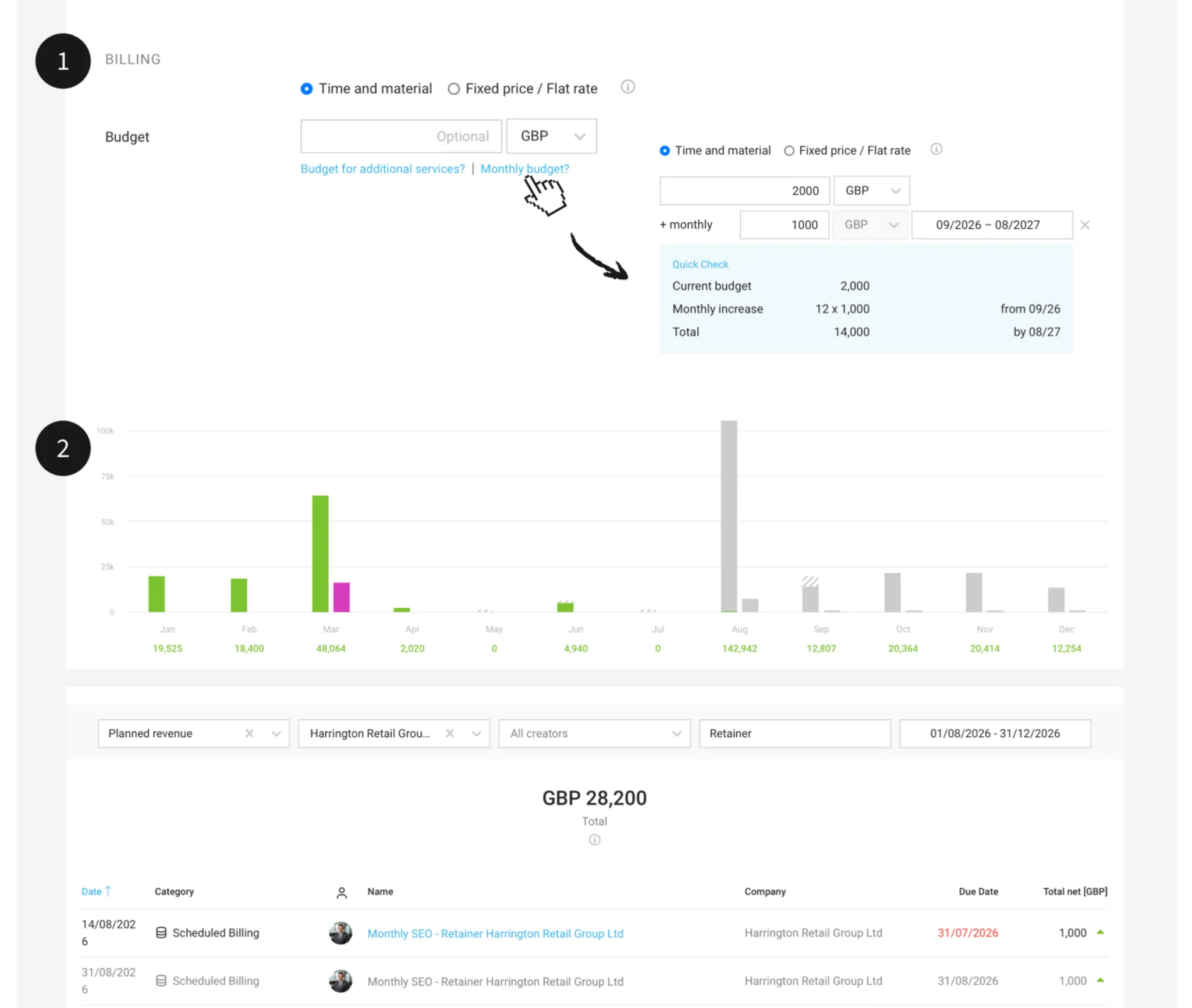The height and width of the screenshot is (1008, 1192).
Task: Click the optional Budget input field
Action: coord(401,136)
